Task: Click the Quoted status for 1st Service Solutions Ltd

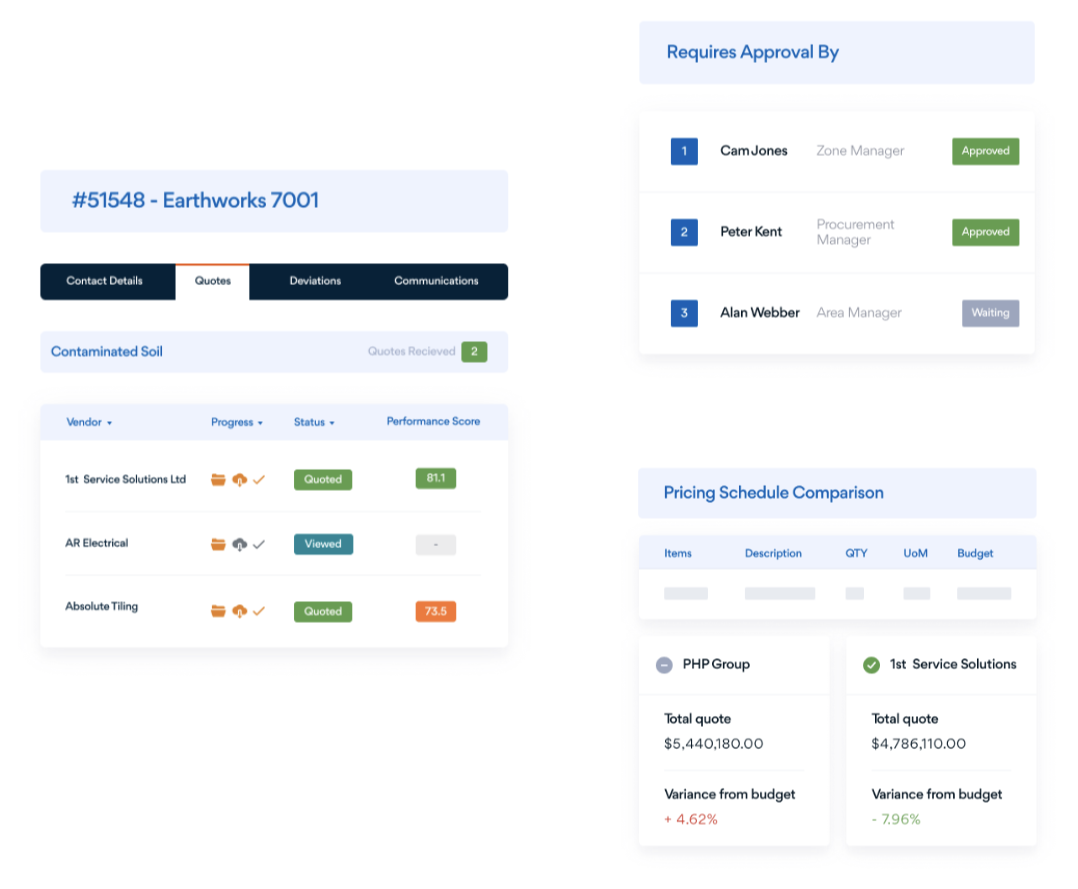Action: tap(323, 480)
